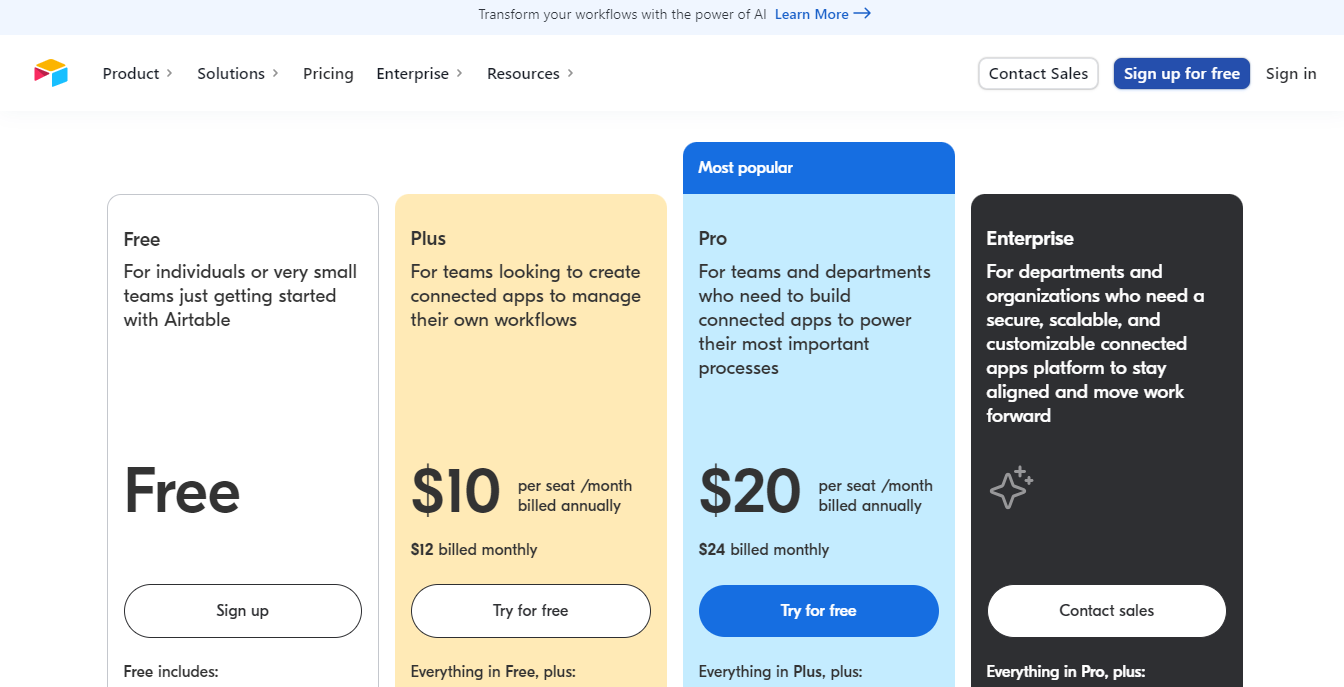The width and height of the screenshot is (1344, 687).
Task: Open the Enterprise navigation dropdown
Action: click(x=412, y=73)
